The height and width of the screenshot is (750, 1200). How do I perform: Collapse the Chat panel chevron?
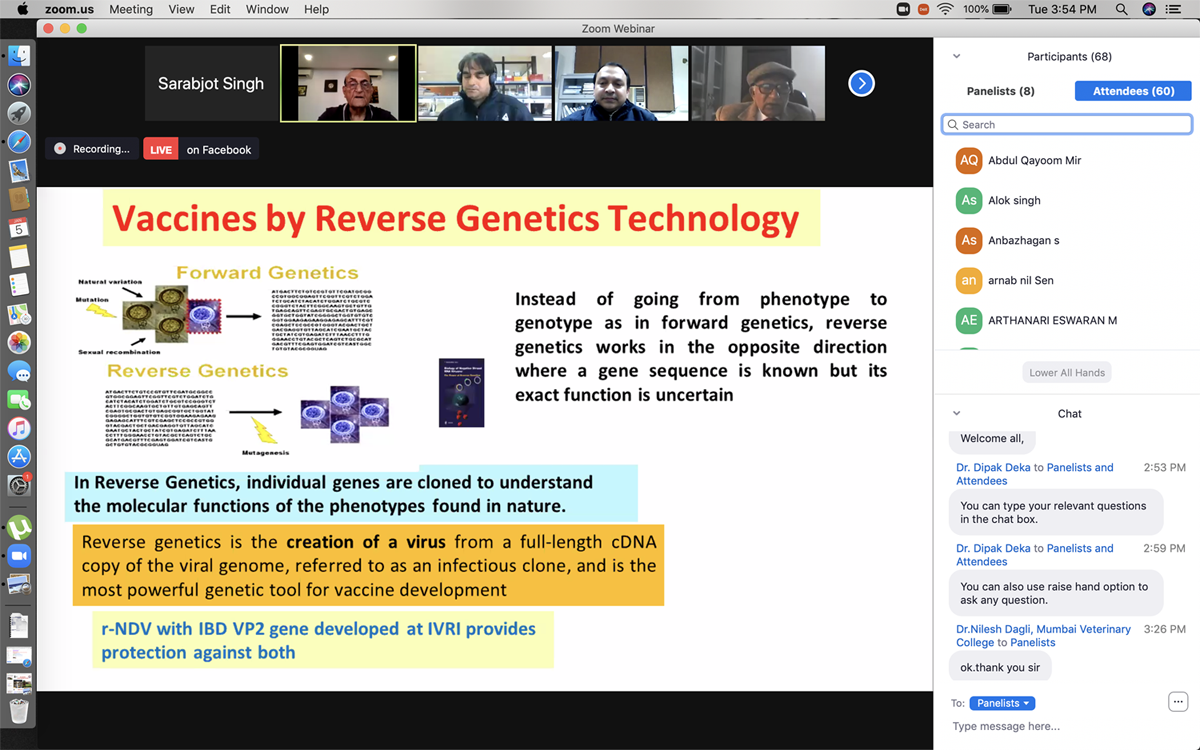pos(957,413)
